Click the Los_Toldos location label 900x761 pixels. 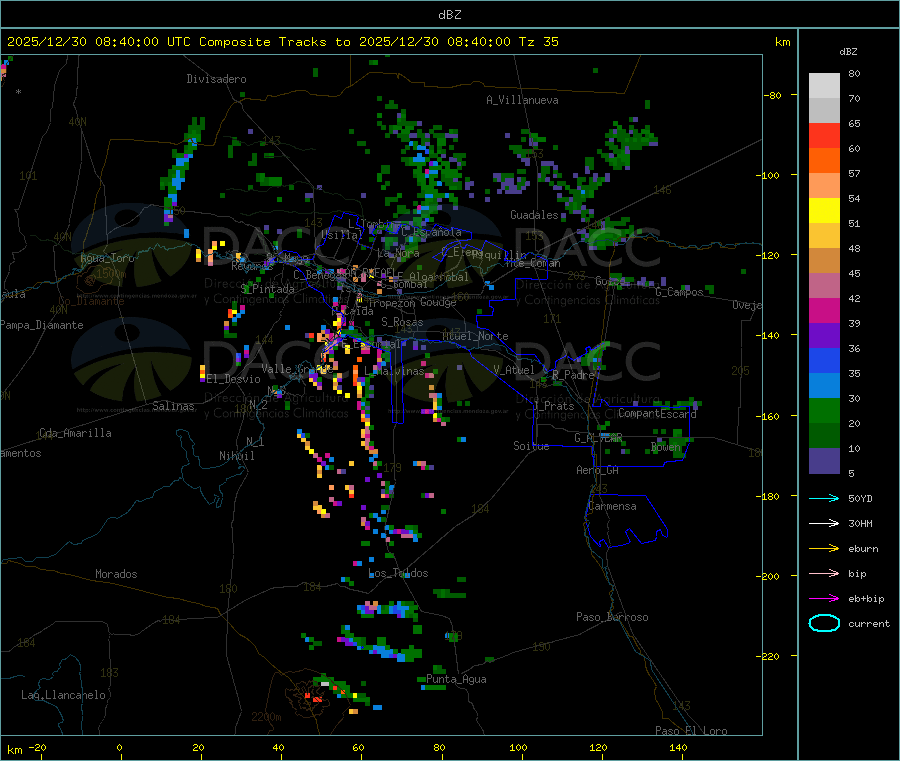398,573
